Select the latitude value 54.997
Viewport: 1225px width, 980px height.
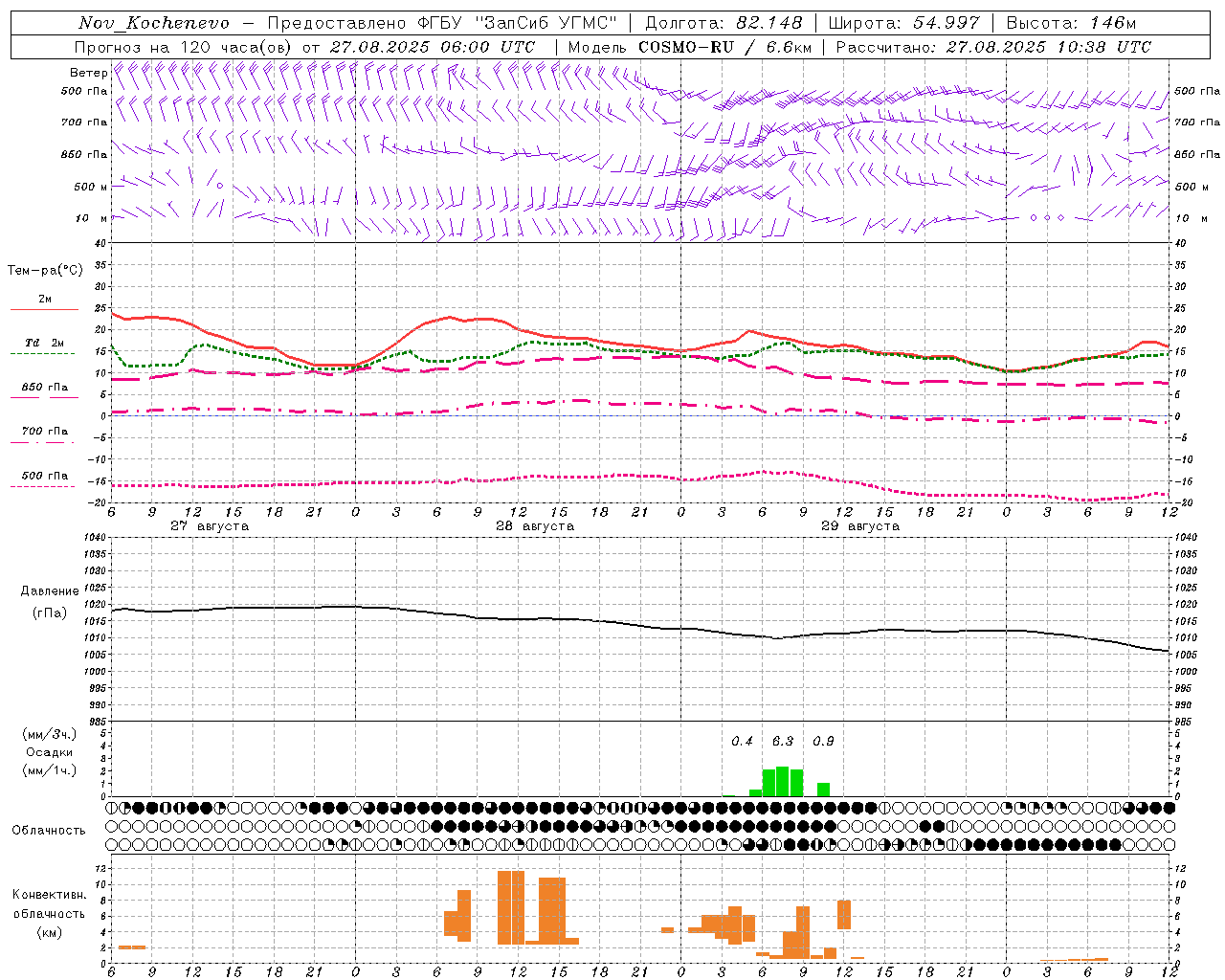947,23
